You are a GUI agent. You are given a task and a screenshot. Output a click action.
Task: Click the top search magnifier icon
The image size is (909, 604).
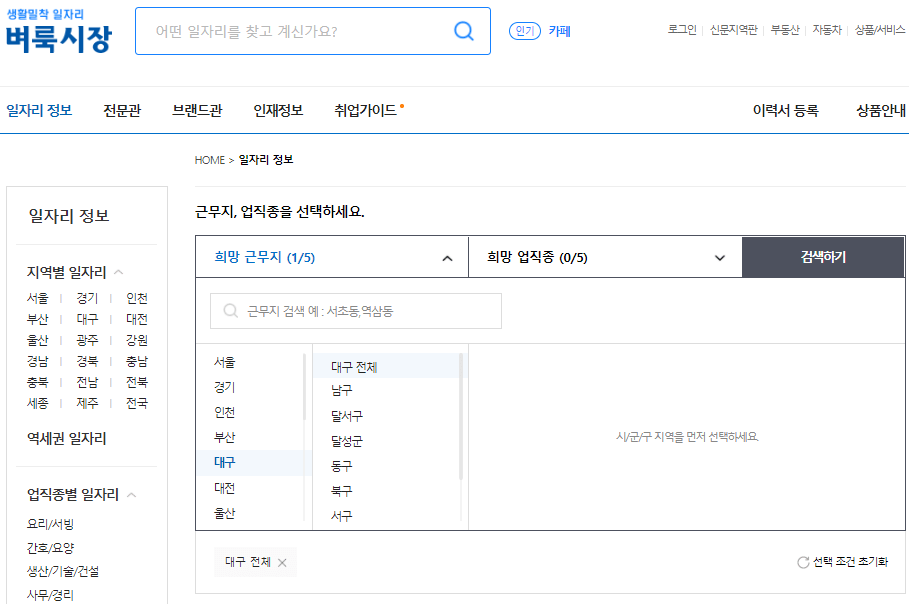(462, 31)
